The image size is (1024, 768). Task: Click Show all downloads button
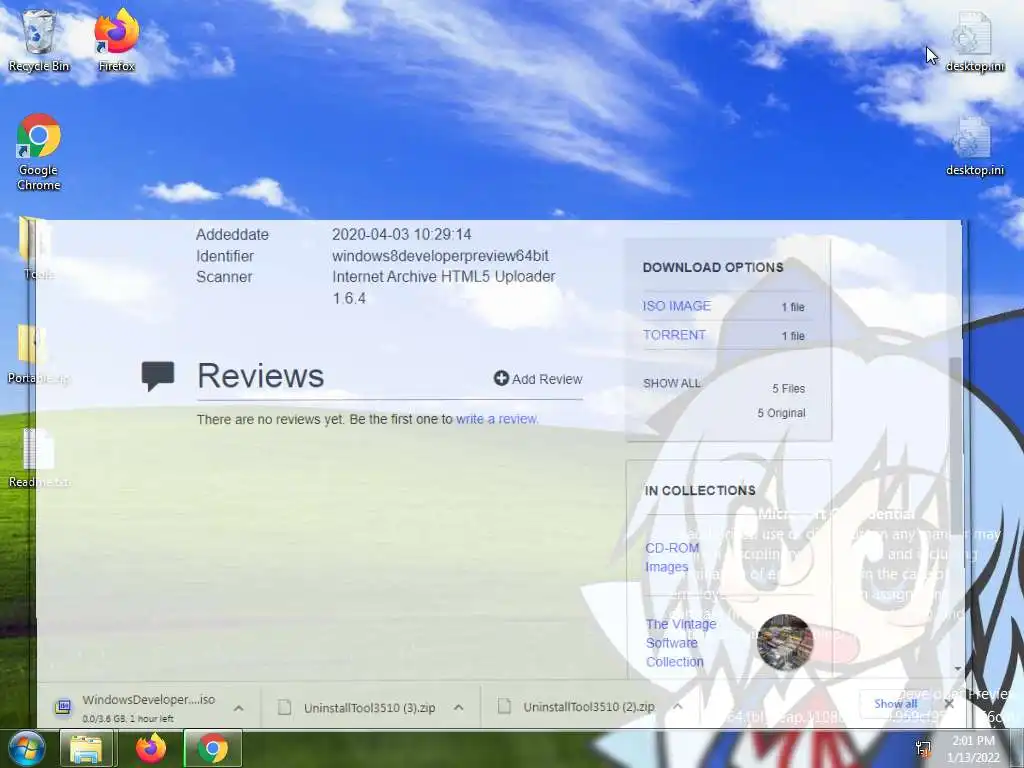point(895,704)
